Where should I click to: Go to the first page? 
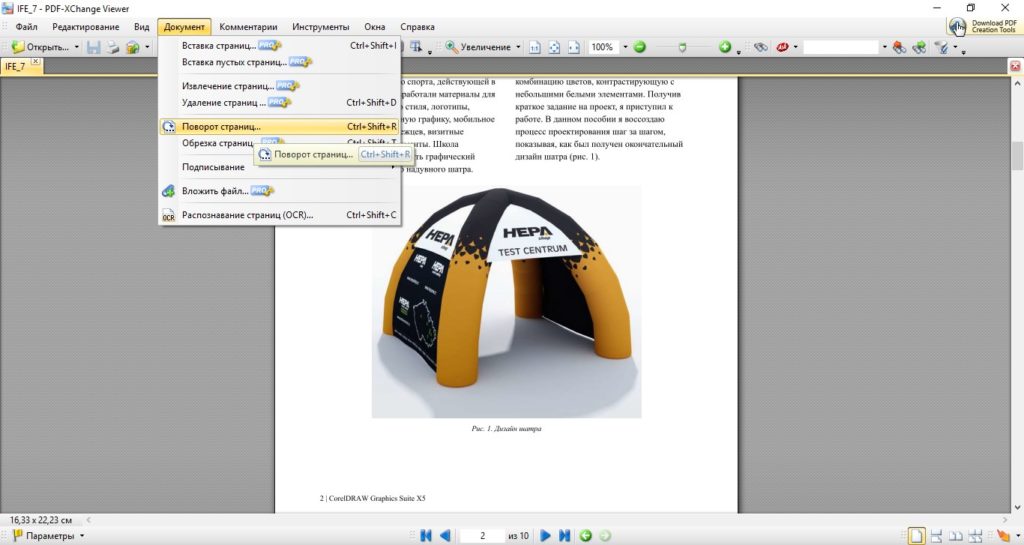pos(426,536)
